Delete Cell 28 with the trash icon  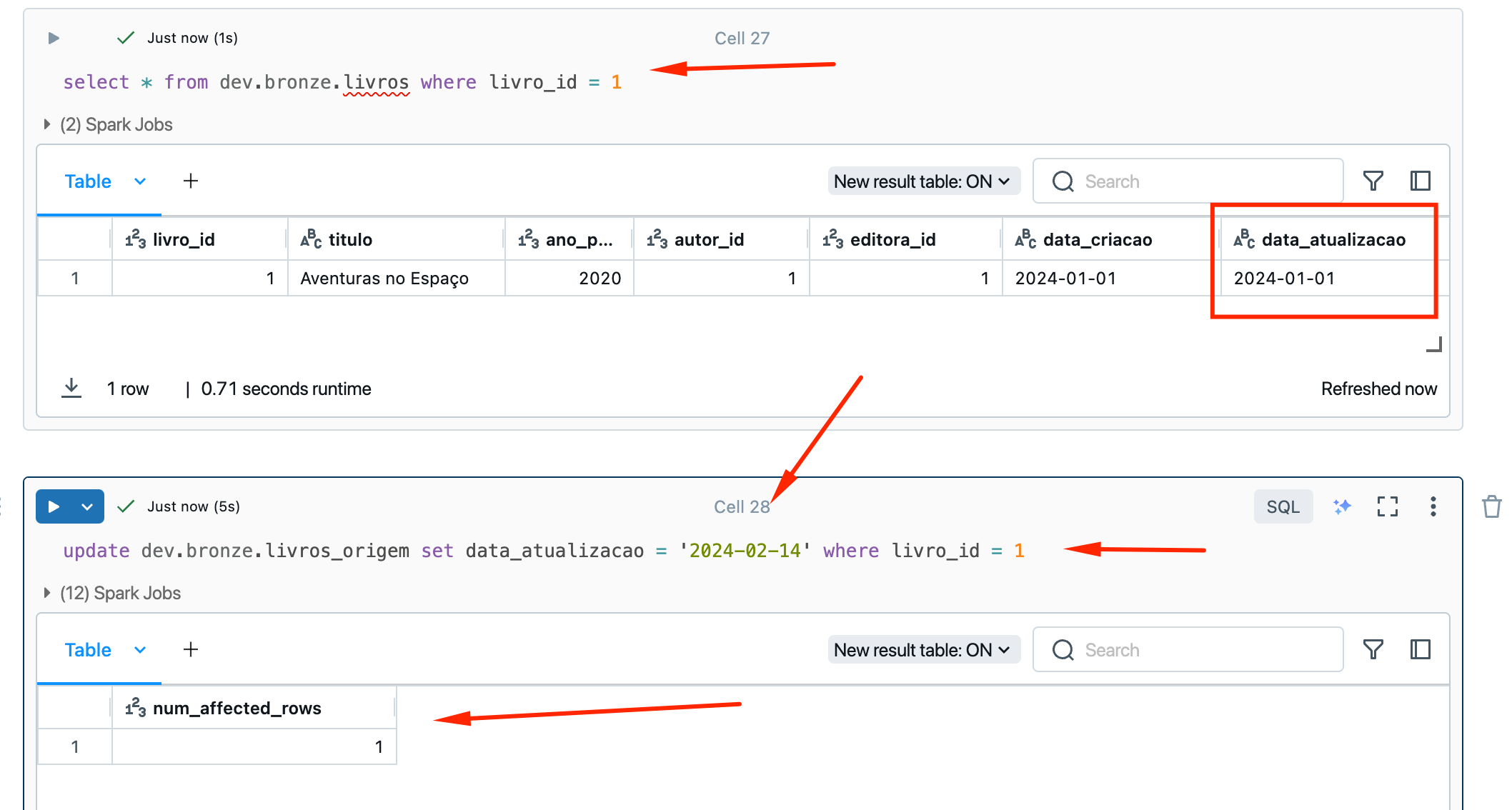click(x=1491, y=506)
